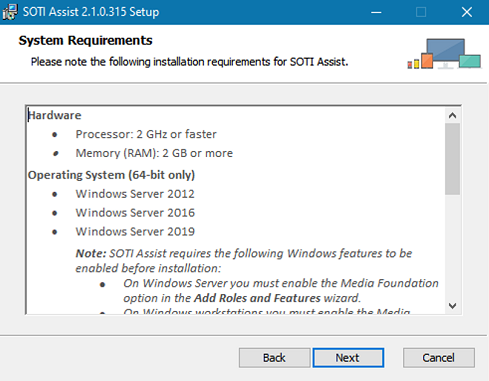The image size is (489, 381).
Task: Go back with the Back button
Action: pyautogui.click(x=274, y=358)
